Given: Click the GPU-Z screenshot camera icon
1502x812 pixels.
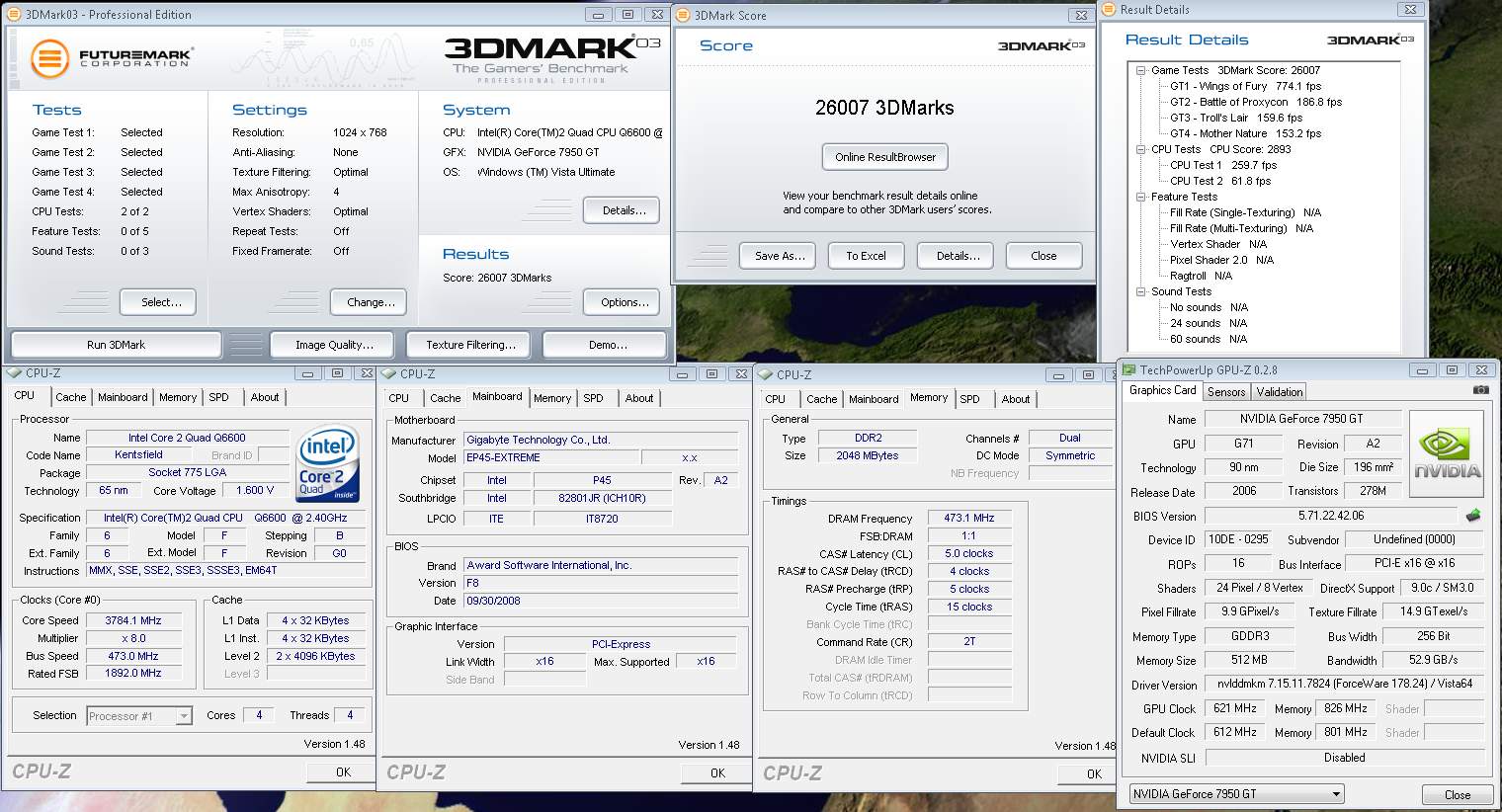Looking at the screenshot, I should [x=1480, y=390].
